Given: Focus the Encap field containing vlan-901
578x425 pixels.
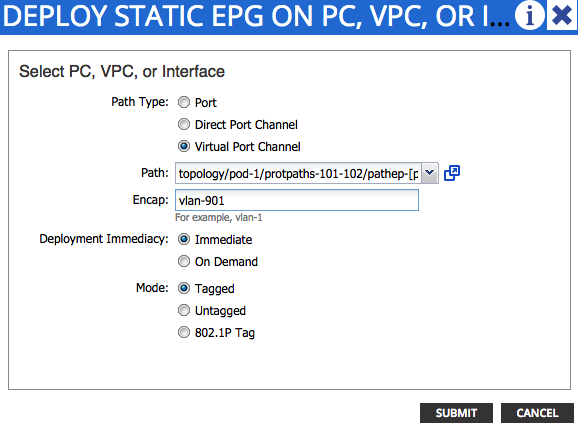Looking at the screenshot, I should (x=297, y=200).
